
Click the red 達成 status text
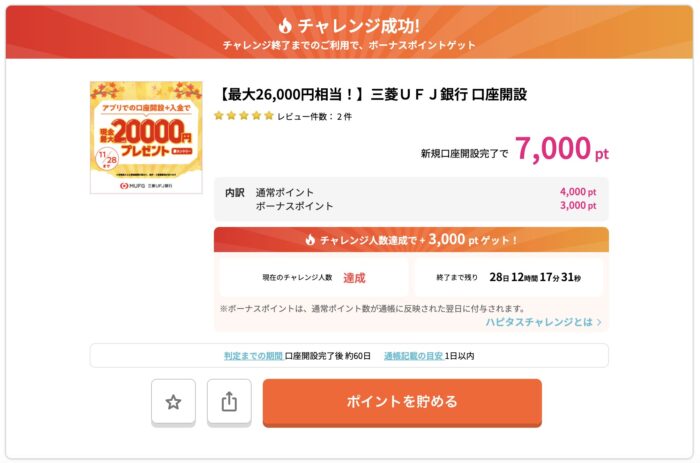(x=354, y=277)
